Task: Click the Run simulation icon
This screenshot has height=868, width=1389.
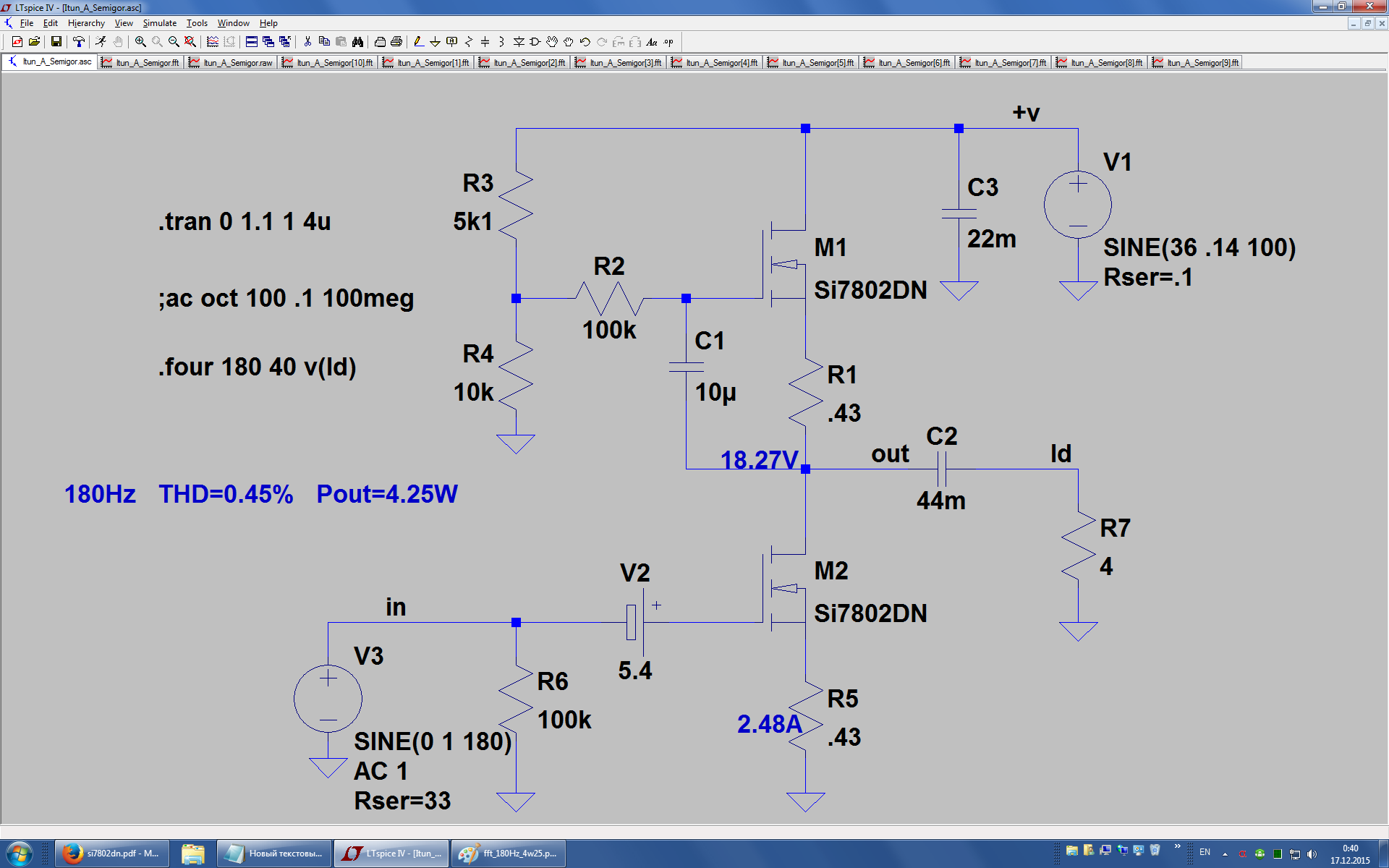Action: click(x=101, y=42)
